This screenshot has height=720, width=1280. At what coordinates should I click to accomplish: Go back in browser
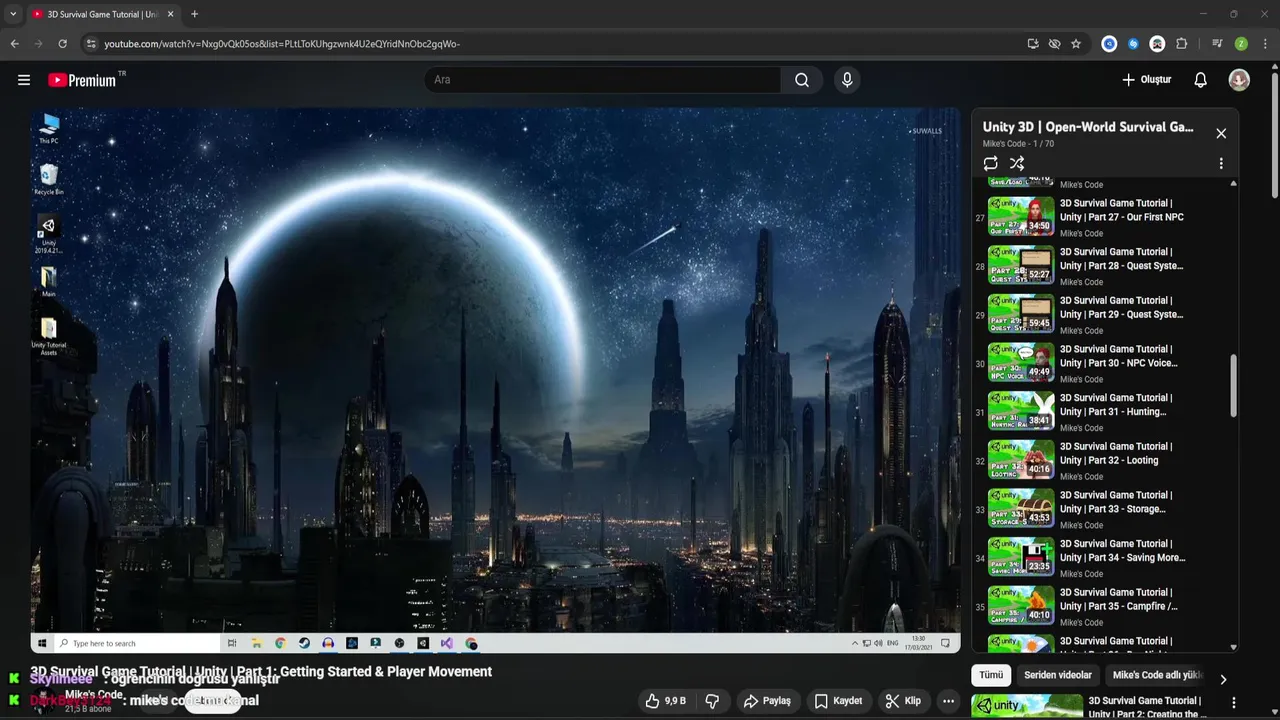tap(14, 44)
